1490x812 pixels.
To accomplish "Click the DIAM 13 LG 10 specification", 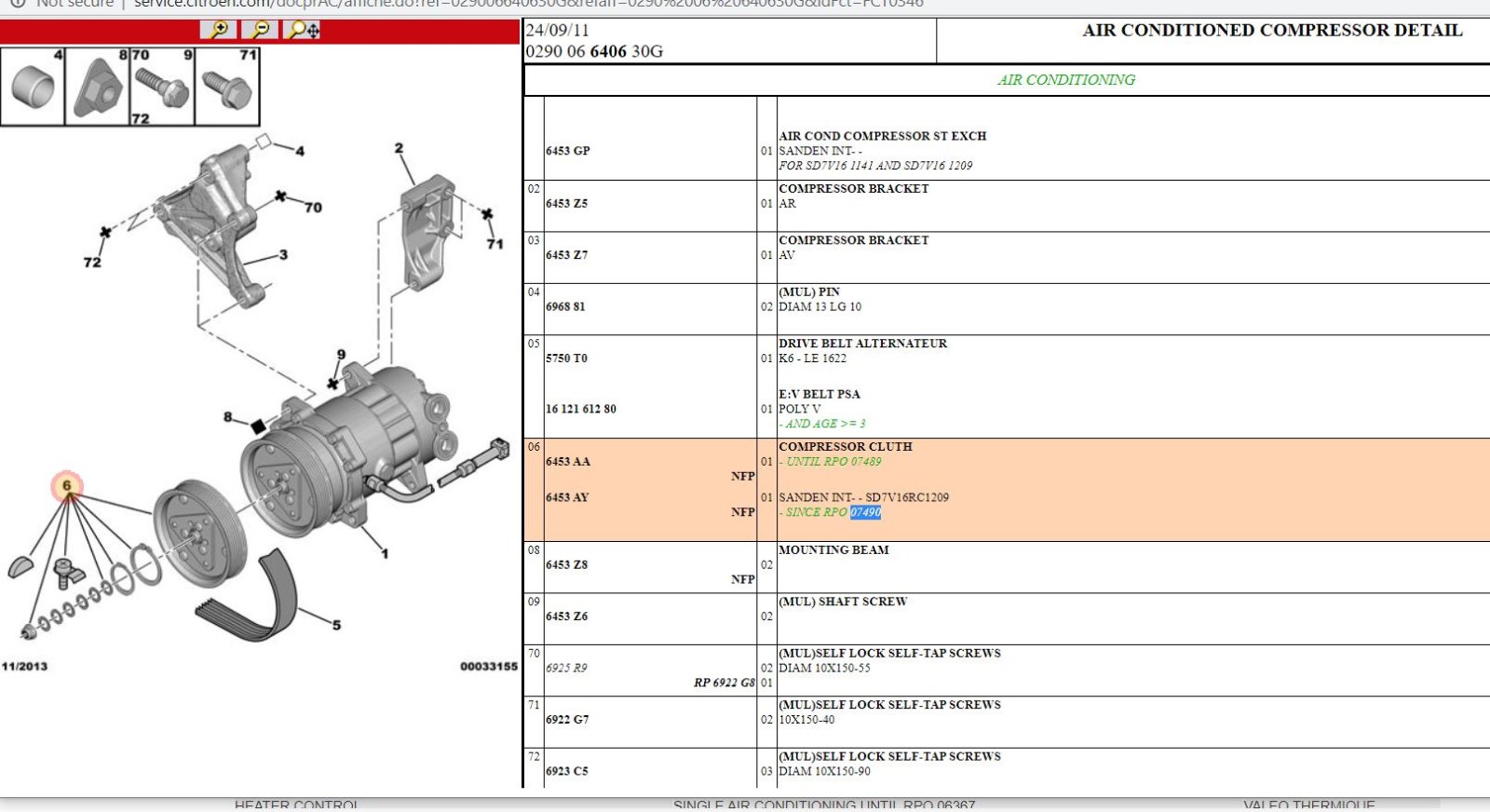I will point(819,306).
